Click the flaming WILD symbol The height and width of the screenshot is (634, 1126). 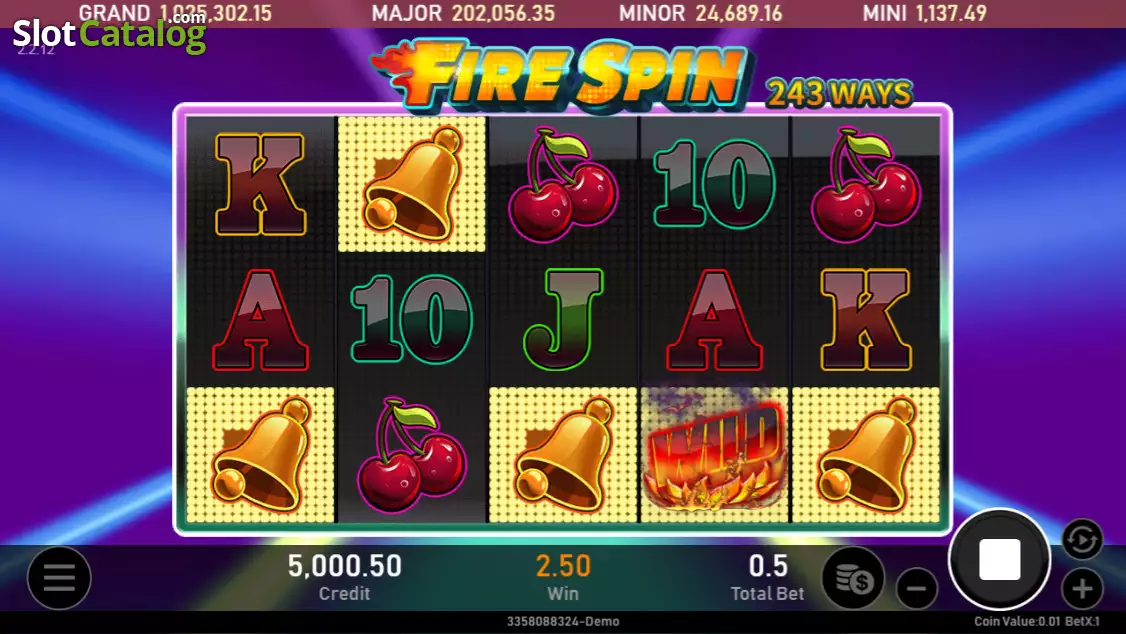[714, 454]
